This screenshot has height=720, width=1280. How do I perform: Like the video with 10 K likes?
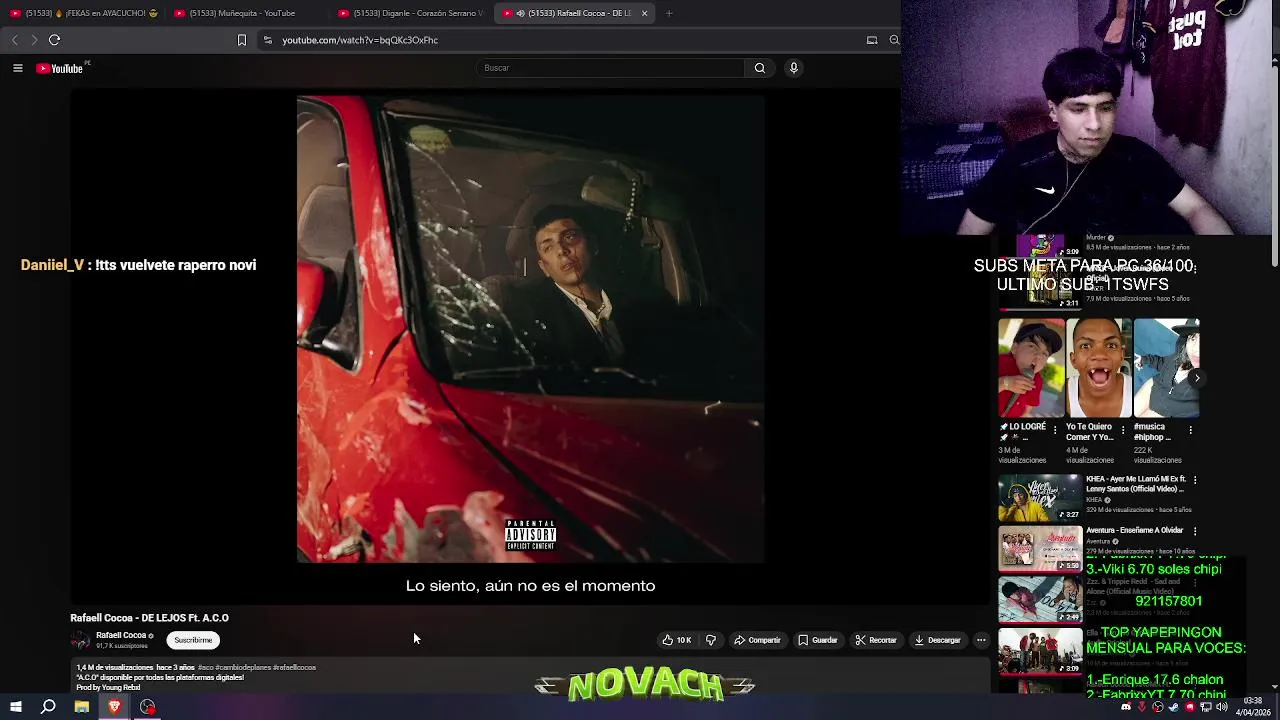[x=677, y=640]
